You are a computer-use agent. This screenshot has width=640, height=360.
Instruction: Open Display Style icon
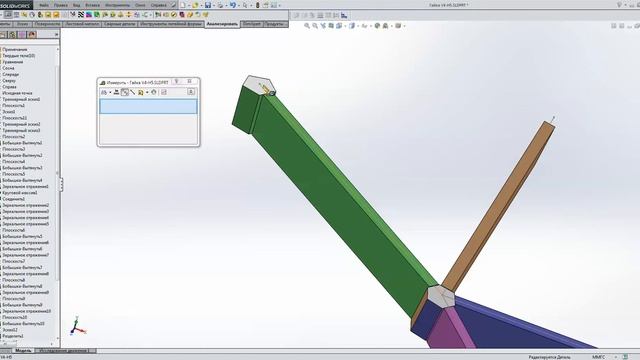pos(352,26)
